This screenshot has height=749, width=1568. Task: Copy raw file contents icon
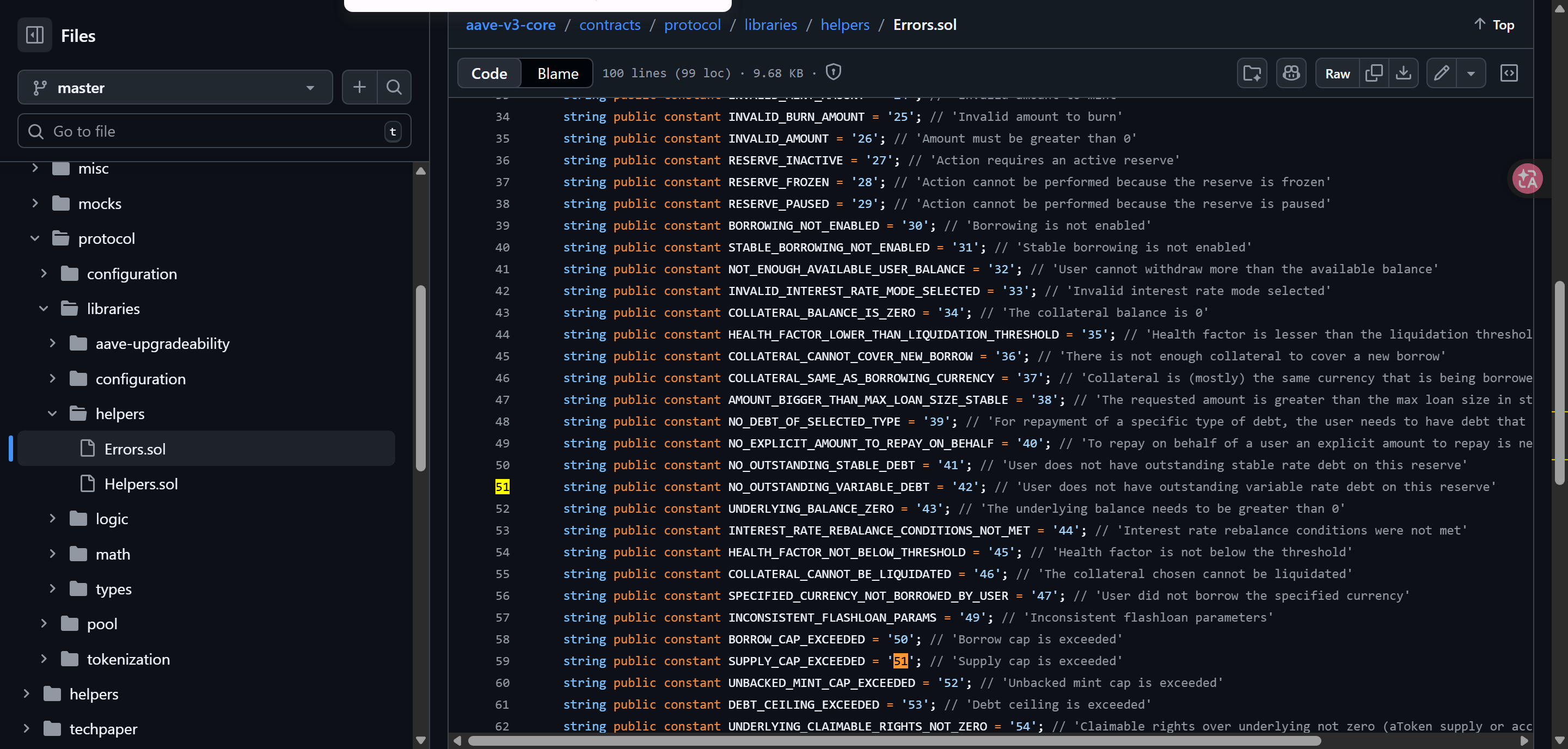pyautogui.click(x=1373, y=73)
